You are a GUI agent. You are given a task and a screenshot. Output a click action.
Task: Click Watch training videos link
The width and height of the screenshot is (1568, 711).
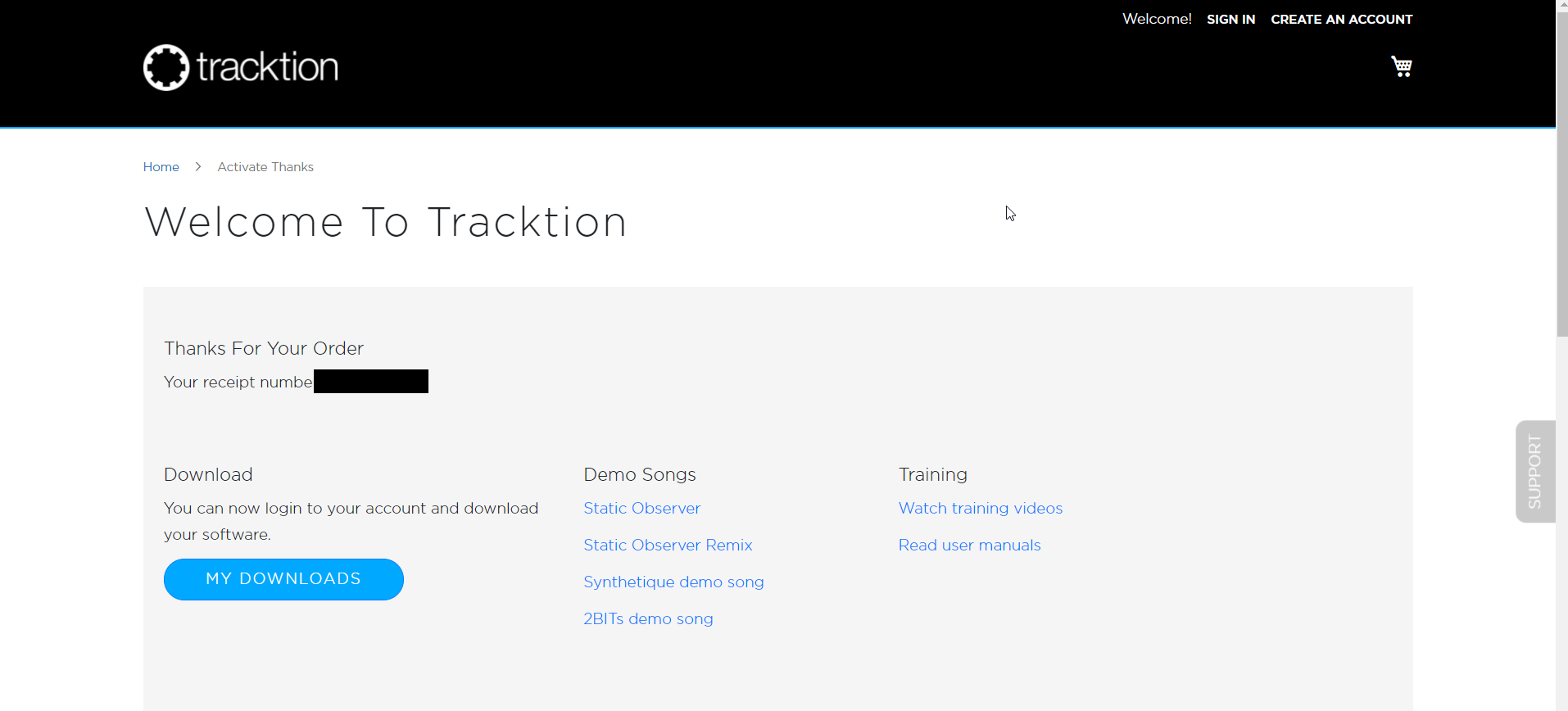click(x=981, y=508)
